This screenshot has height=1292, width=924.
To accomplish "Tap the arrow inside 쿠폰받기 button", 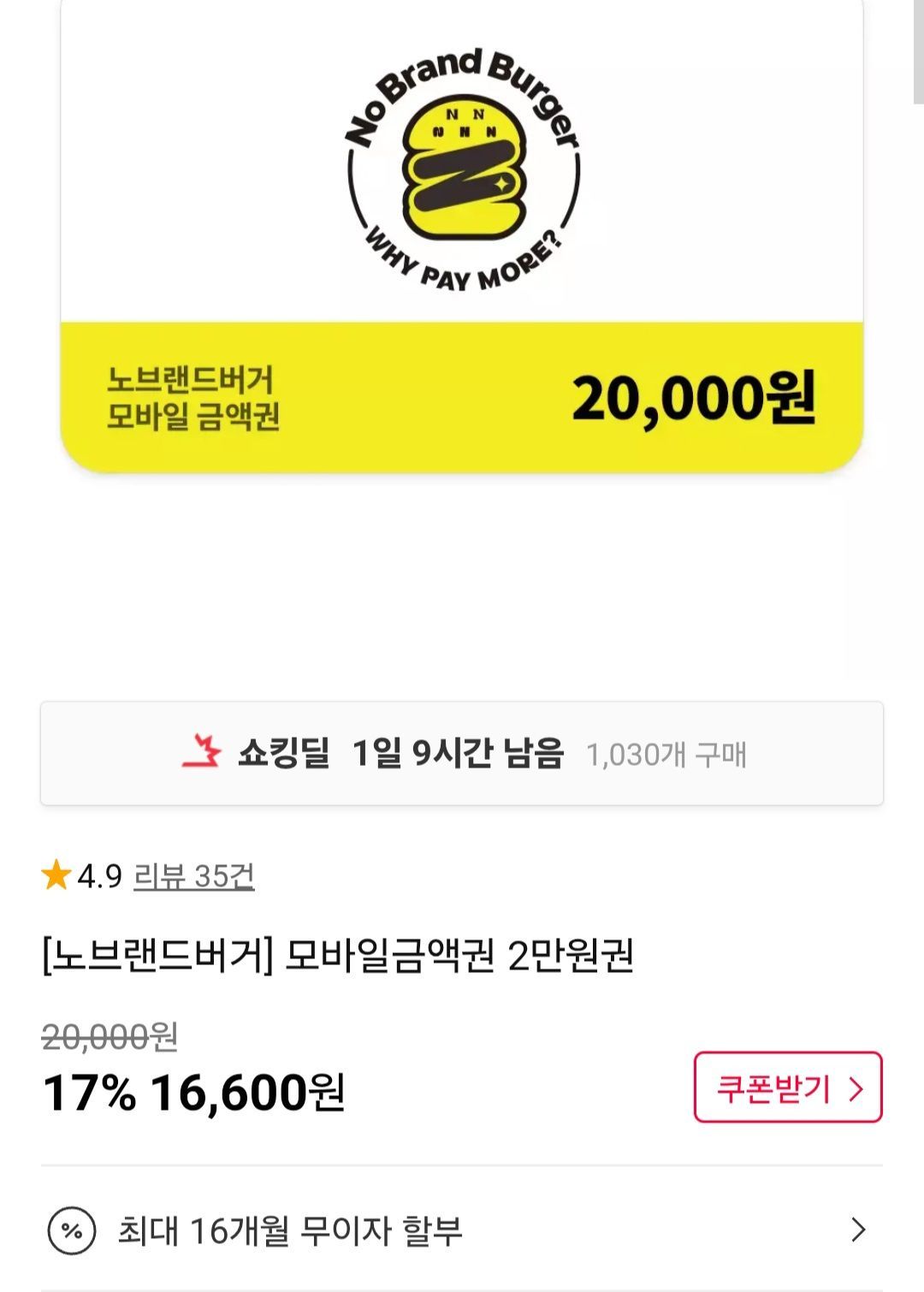I will pyautogui.click(x=856, y=1088).
